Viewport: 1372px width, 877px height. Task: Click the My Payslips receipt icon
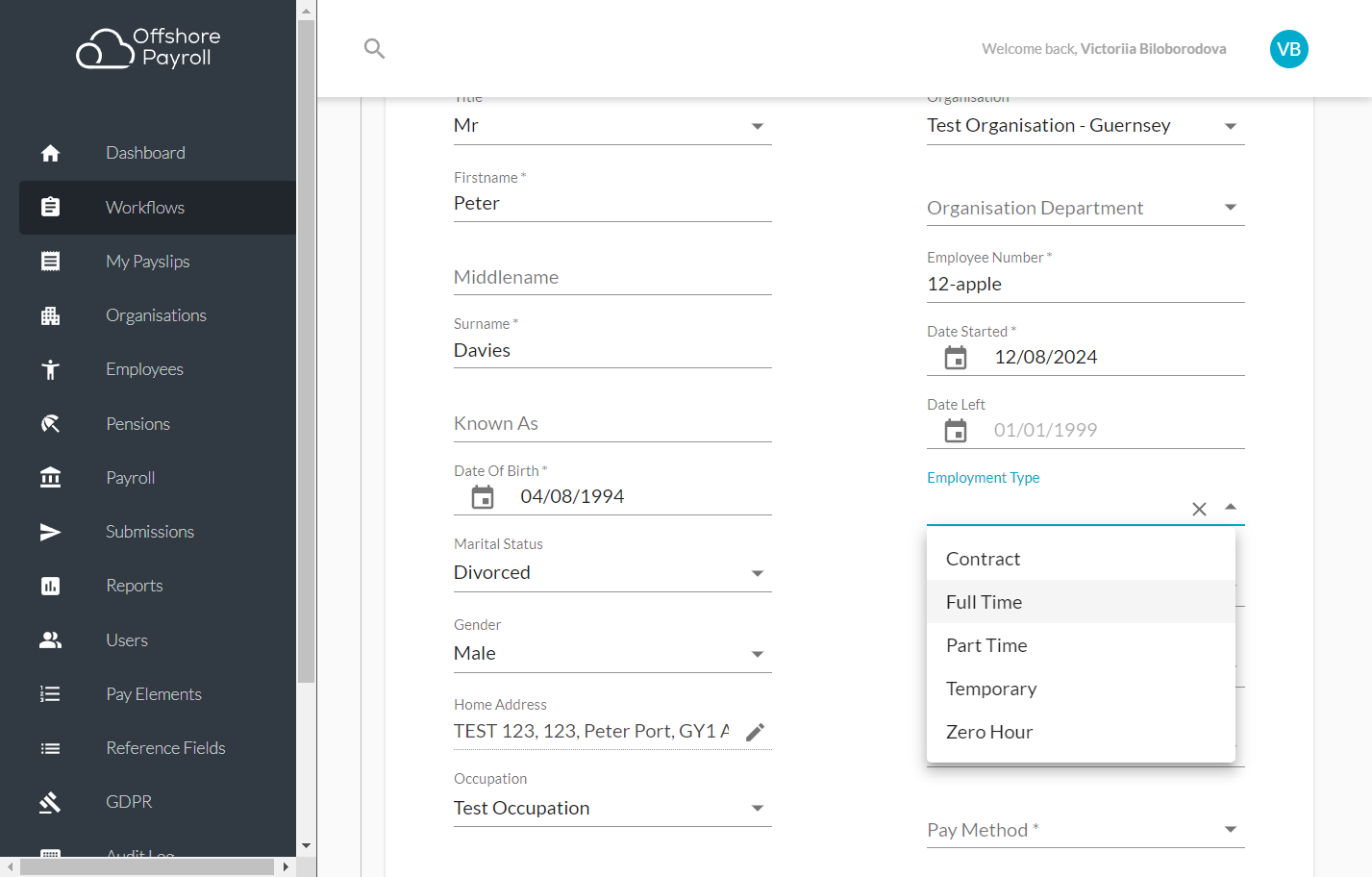(51, 261)
